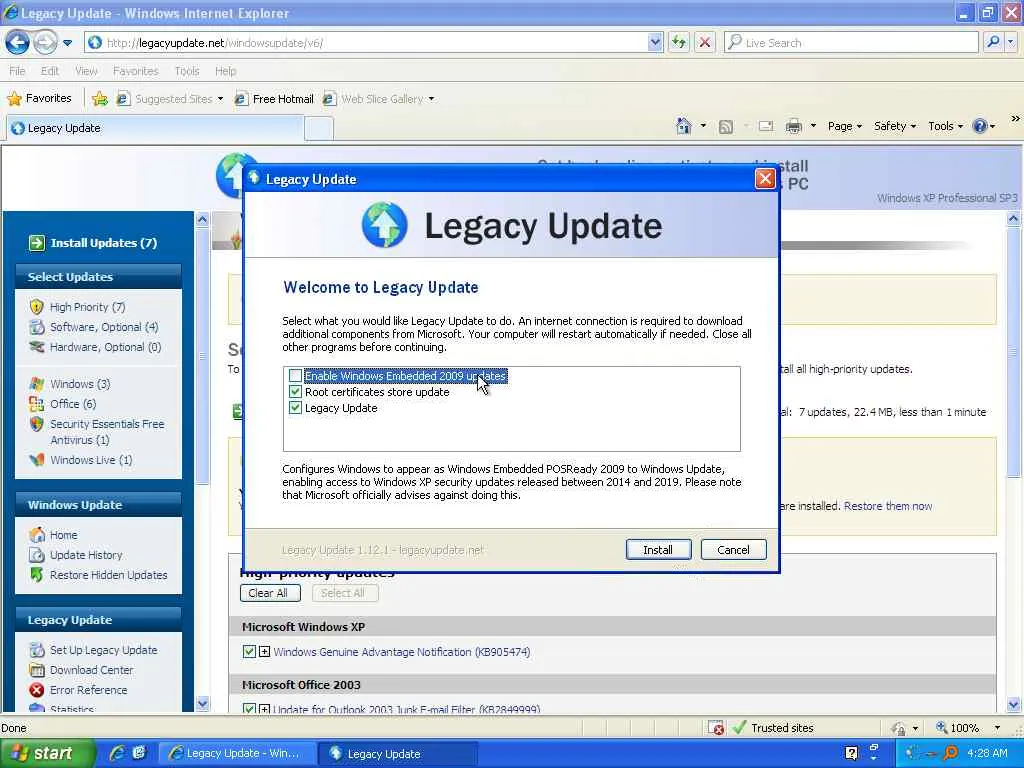Uncheck the Legacy Update checkbox
Screen dimensions: 1024x768
(295, 408)
